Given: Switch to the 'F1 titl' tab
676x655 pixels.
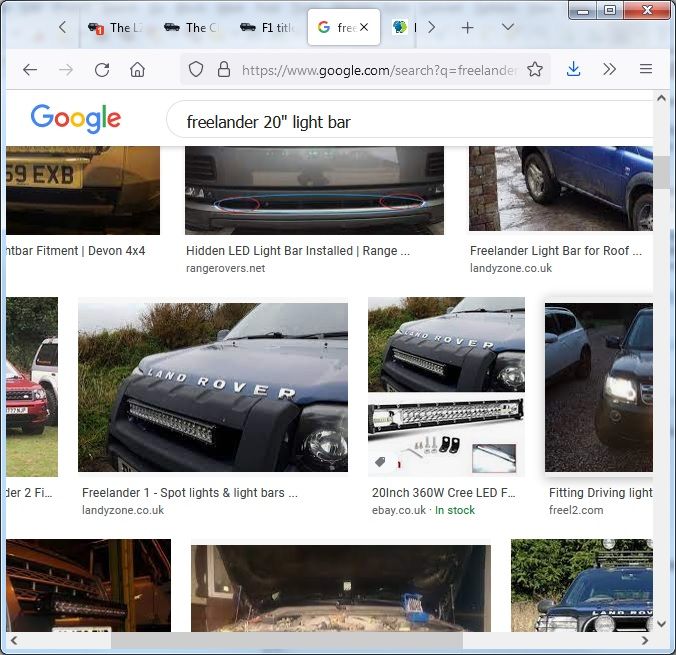Looking at the screenshot, I should tap(267, 28).
